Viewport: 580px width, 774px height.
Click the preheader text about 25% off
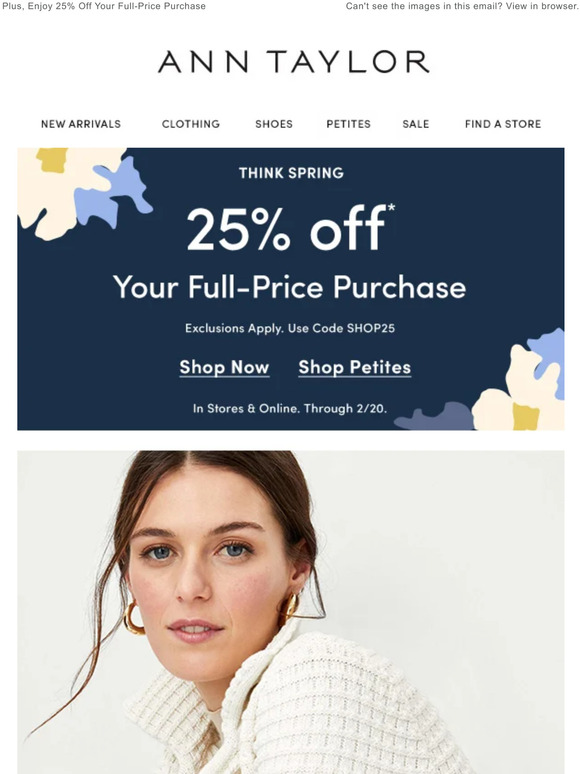104,6
